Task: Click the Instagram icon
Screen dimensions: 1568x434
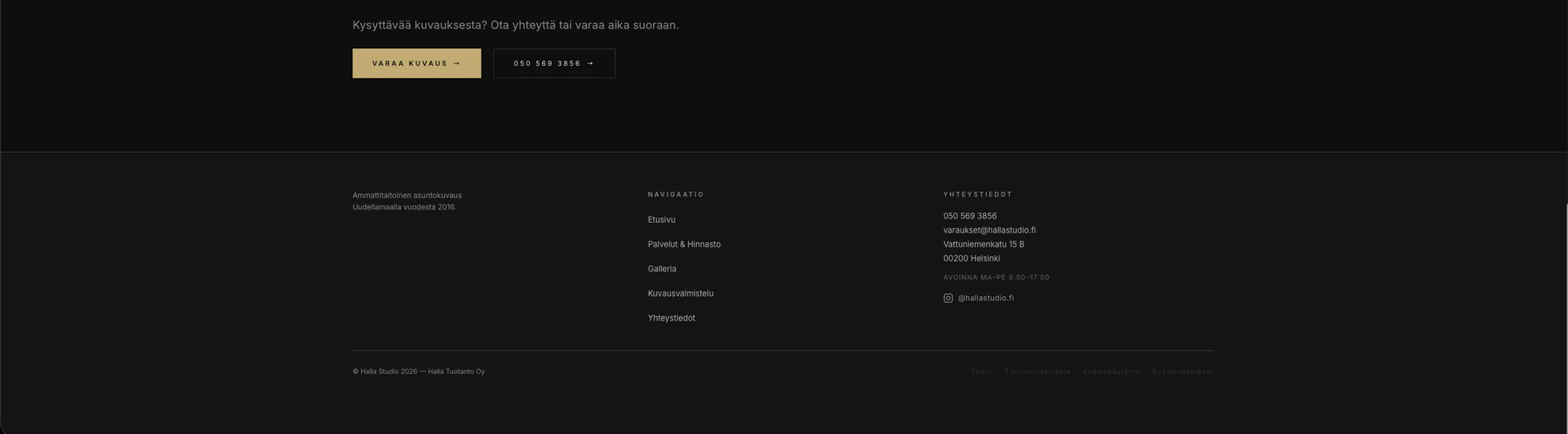Action: click(x=948, y=298)
